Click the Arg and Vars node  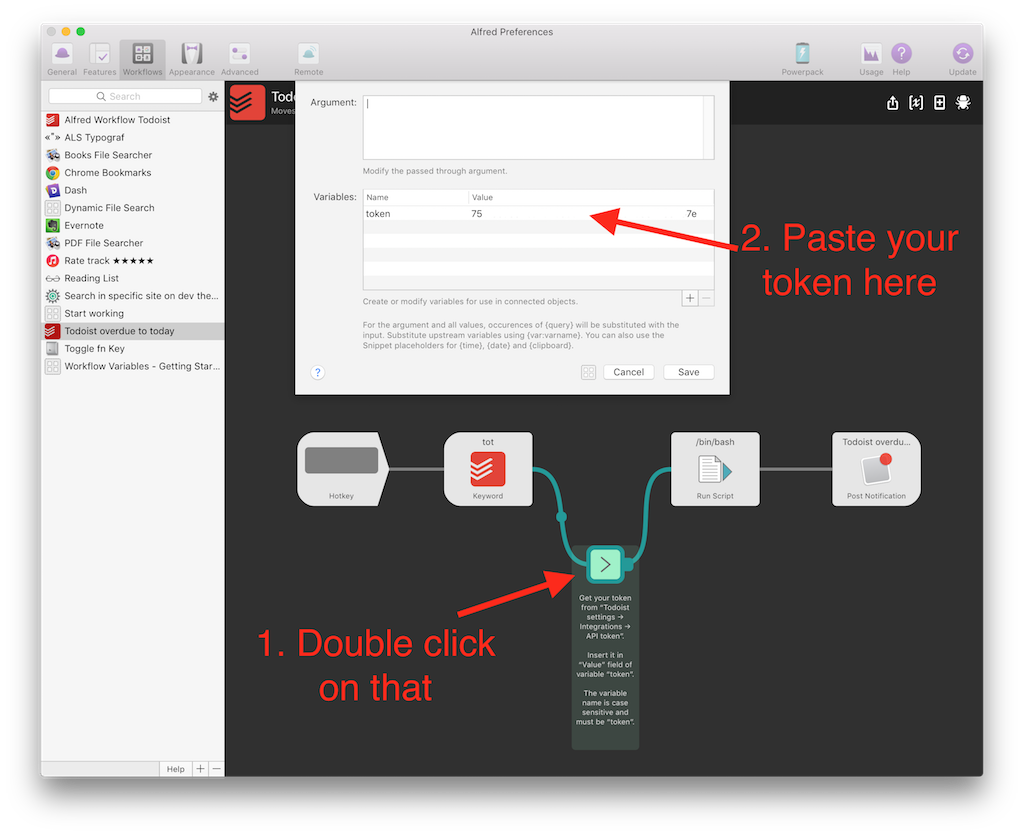605,564
